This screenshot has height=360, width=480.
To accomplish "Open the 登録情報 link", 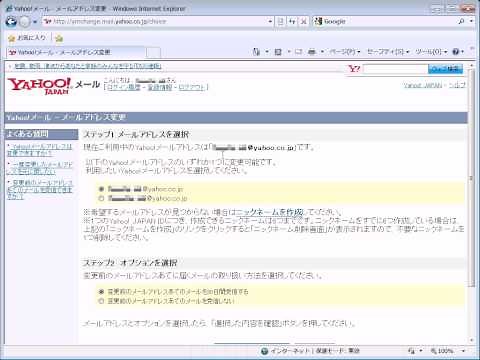I will tap(160, 87).
